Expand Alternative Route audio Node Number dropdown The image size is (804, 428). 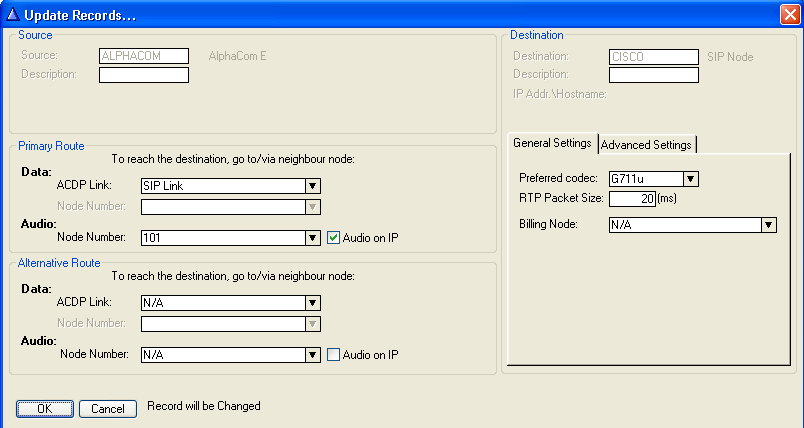[312, 354]
